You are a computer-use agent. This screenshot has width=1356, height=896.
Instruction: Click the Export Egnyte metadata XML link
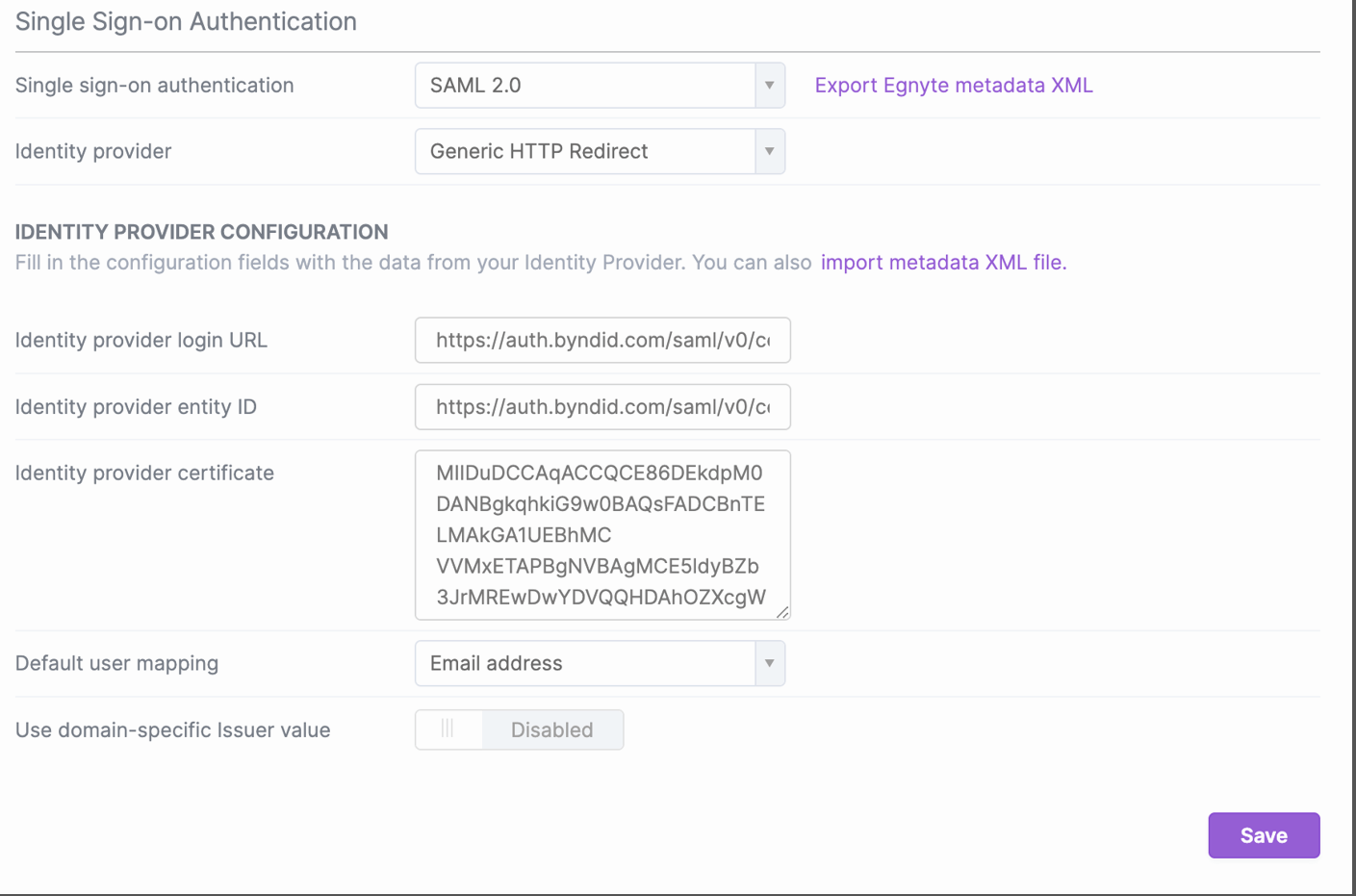(953, 85)
